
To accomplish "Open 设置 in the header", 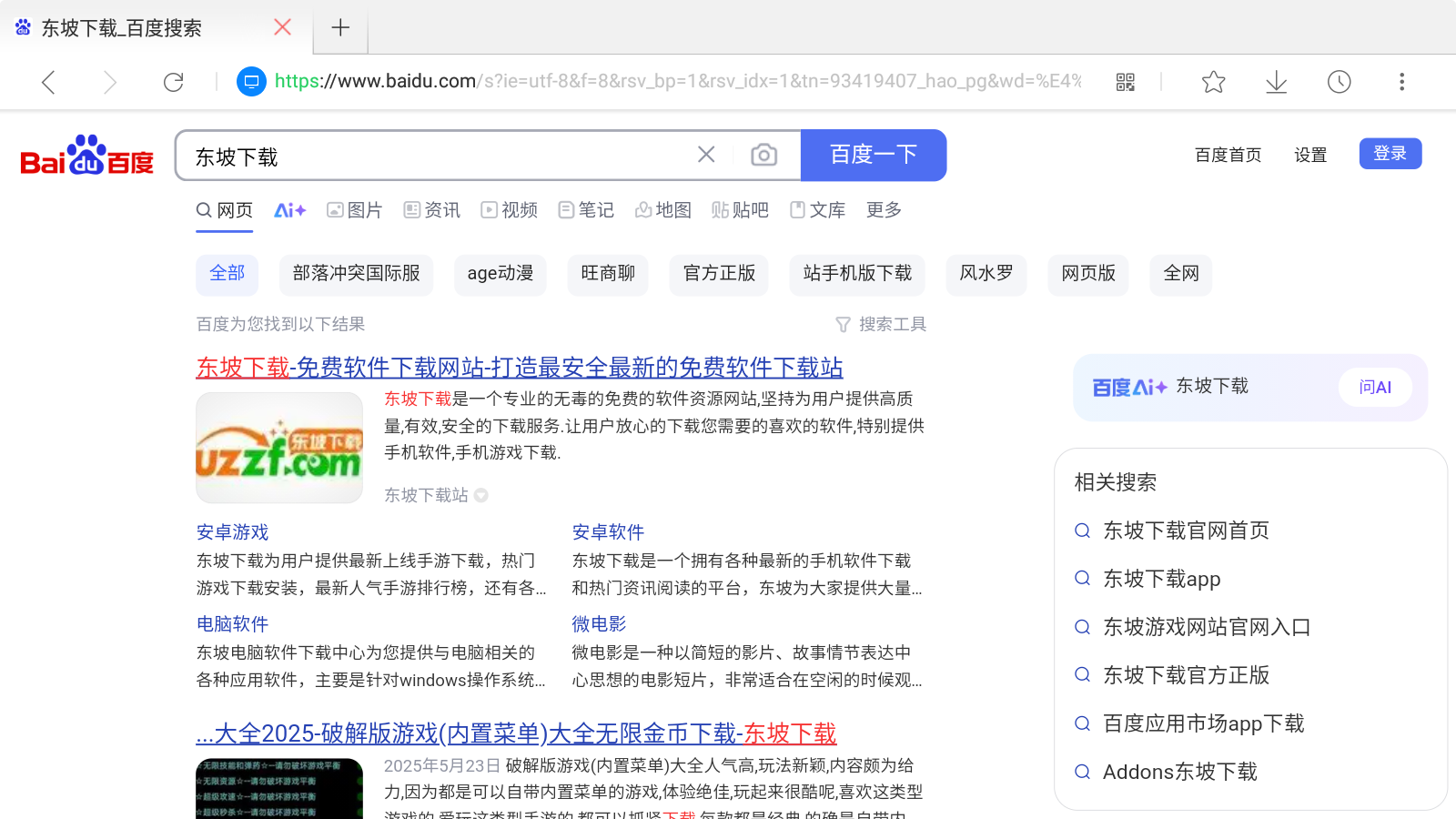I will pos(1310,155).
